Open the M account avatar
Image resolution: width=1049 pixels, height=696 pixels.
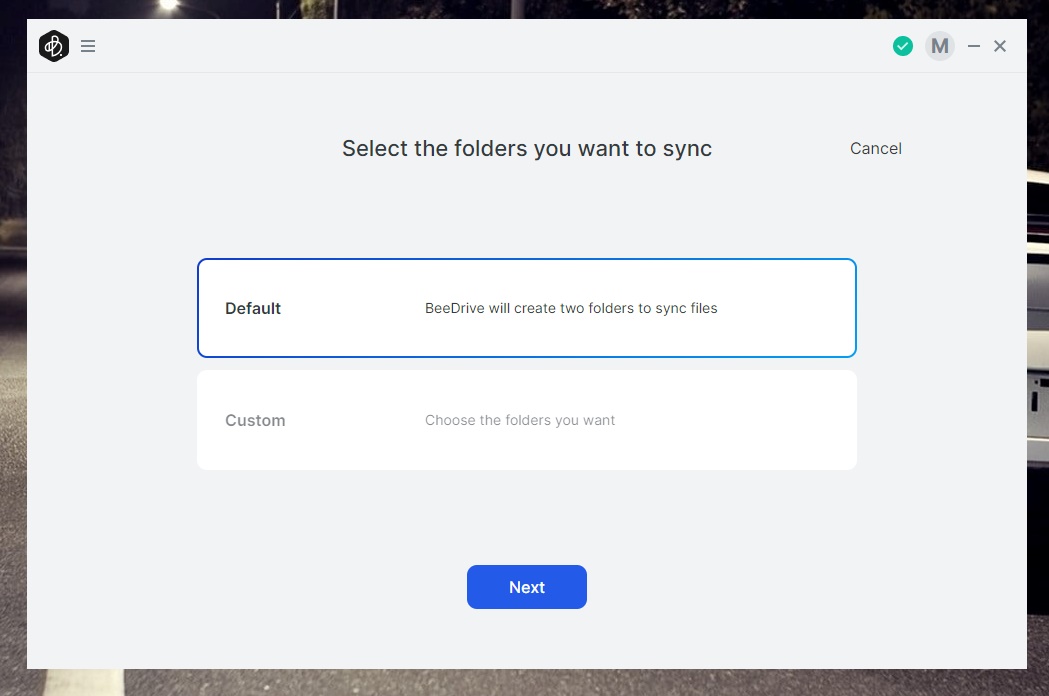point(939,46)
